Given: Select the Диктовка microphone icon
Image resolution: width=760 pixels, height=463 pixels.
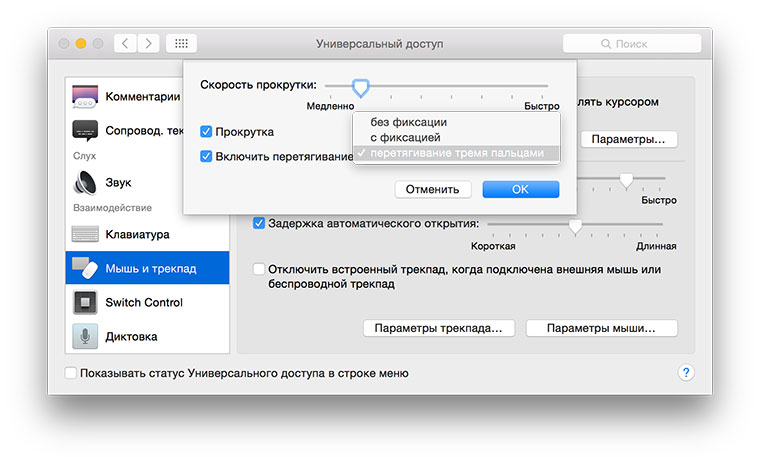Looking at the screenshot, I should tap(85, 336).
